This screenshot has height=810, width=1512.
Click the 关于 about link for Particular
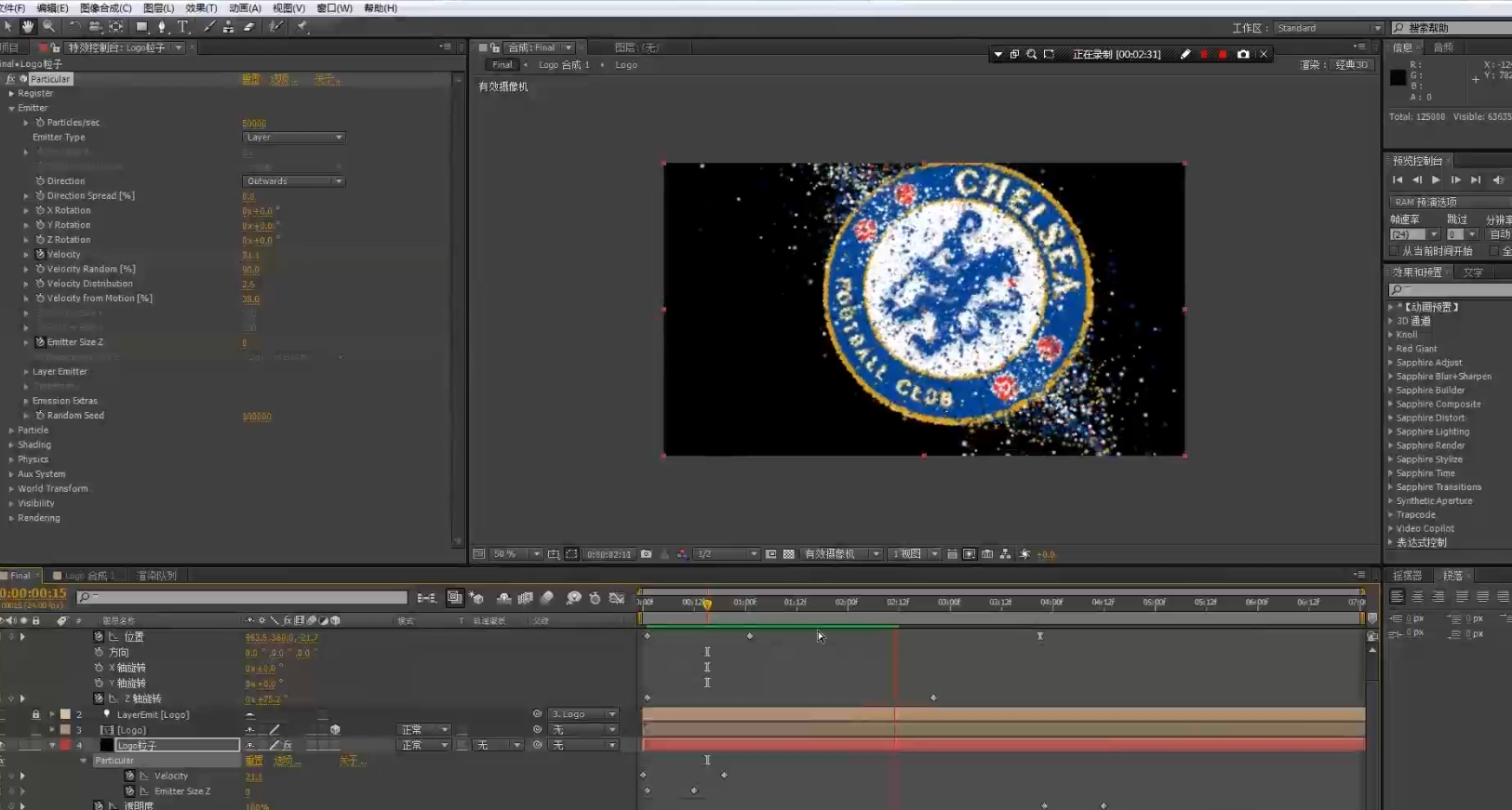click(328, 80)
